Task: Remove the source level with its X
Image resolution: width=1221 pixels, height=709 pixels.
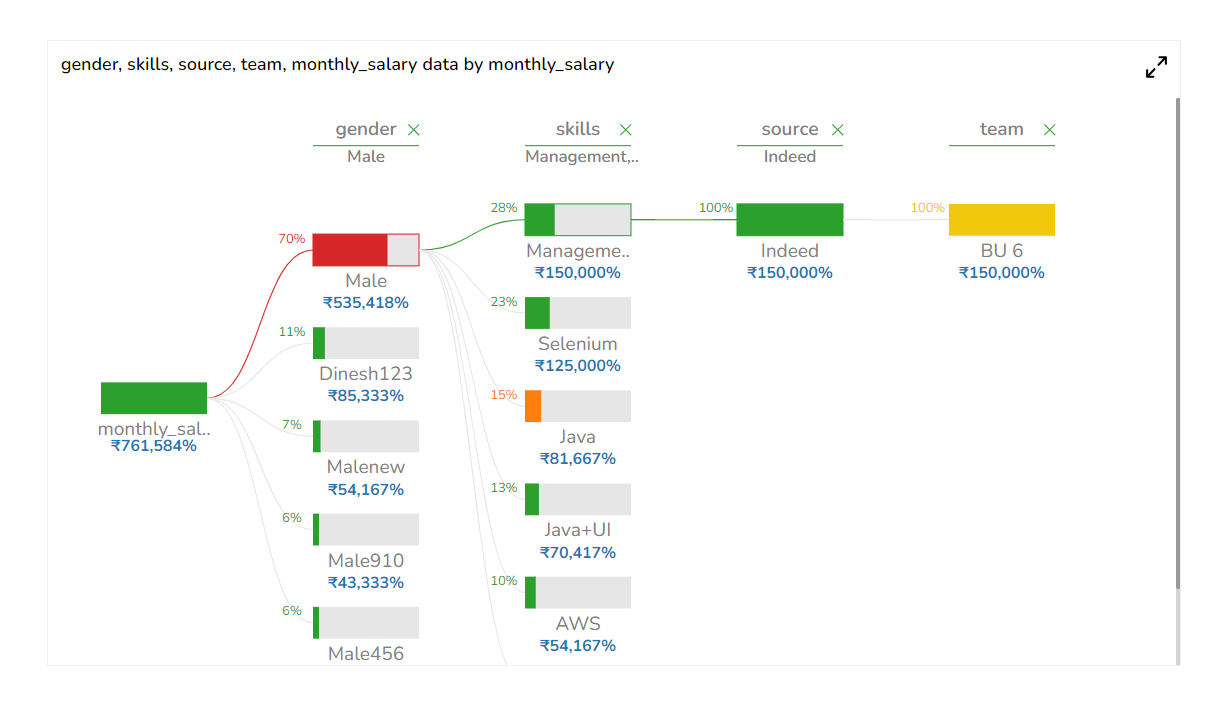Action: [838, 130]
